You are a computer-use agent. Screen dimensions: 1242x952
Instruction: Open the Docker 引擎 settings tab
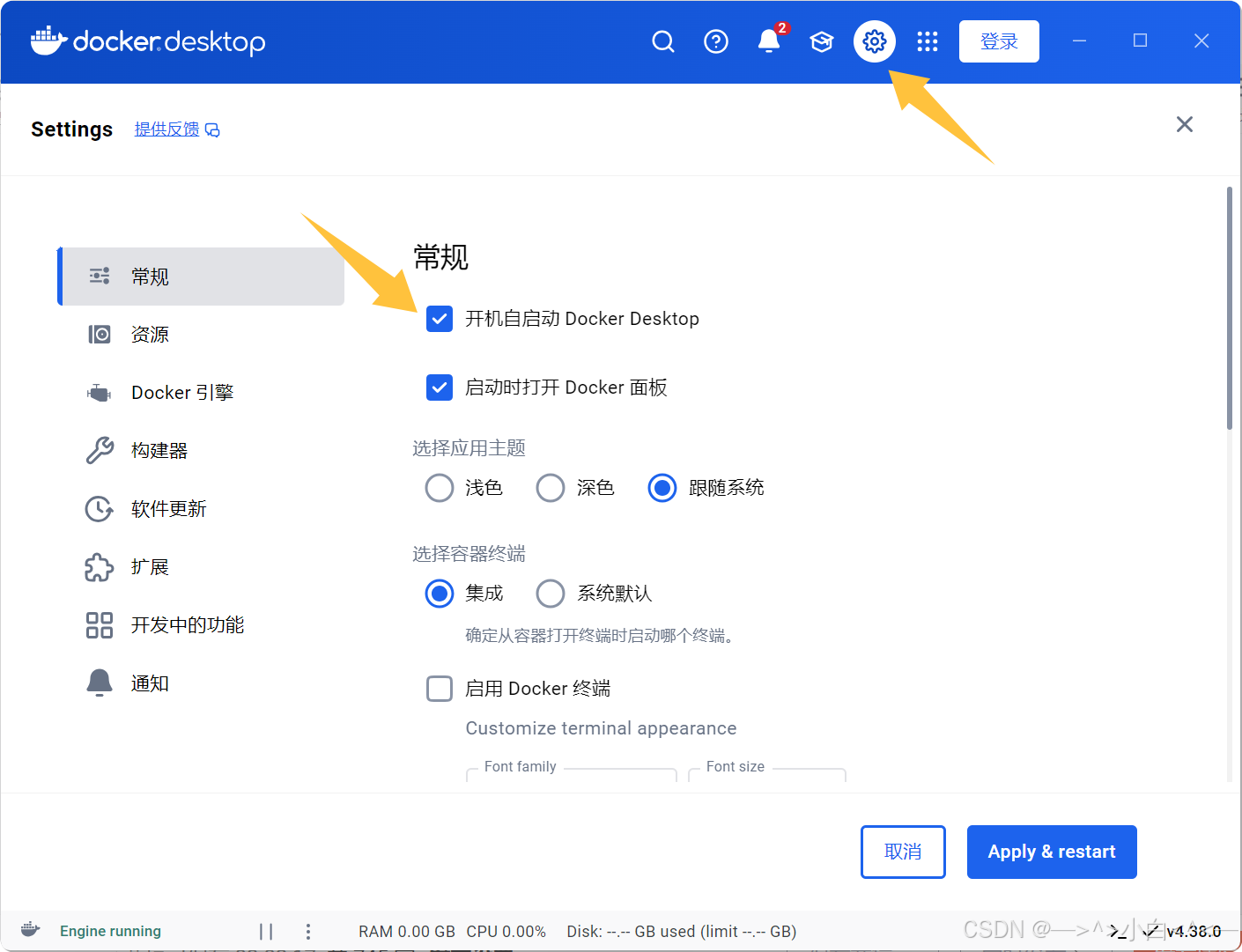pos(202,393)
